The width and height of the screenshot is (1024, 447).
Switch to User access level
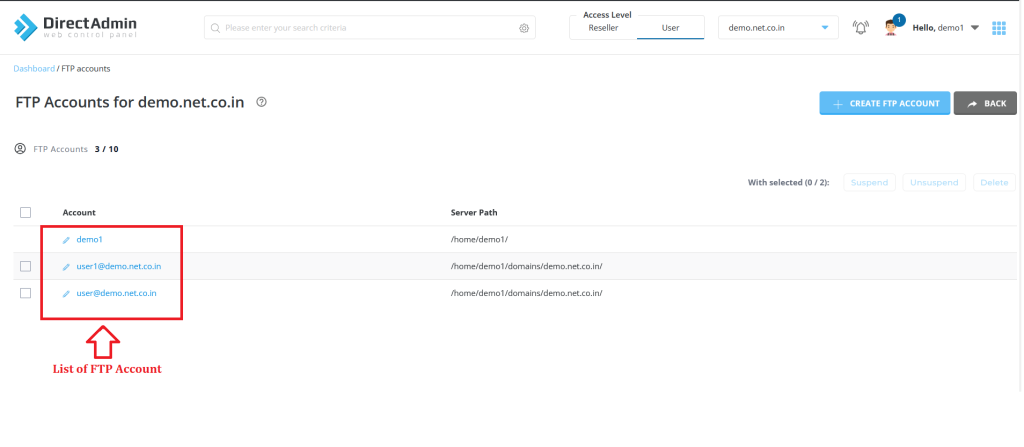click(x=671, y=28)
